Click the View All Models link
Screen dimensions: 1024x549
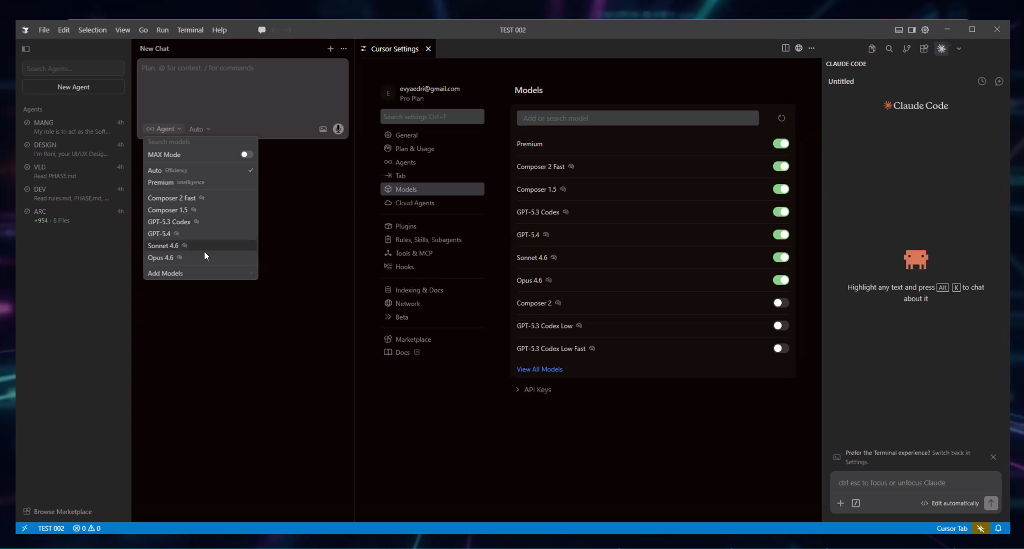[539, 369]
